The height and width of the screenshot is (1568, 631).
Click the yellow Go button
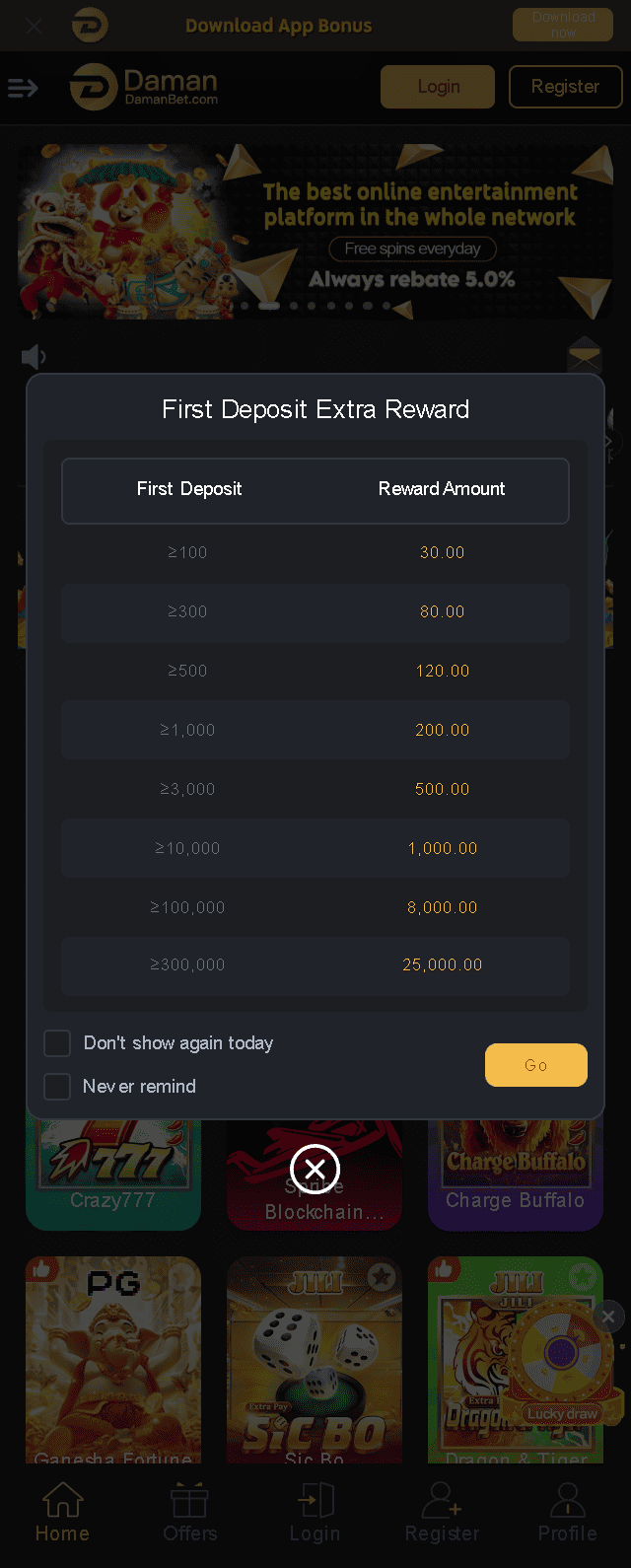click(x=536, y=1065)
